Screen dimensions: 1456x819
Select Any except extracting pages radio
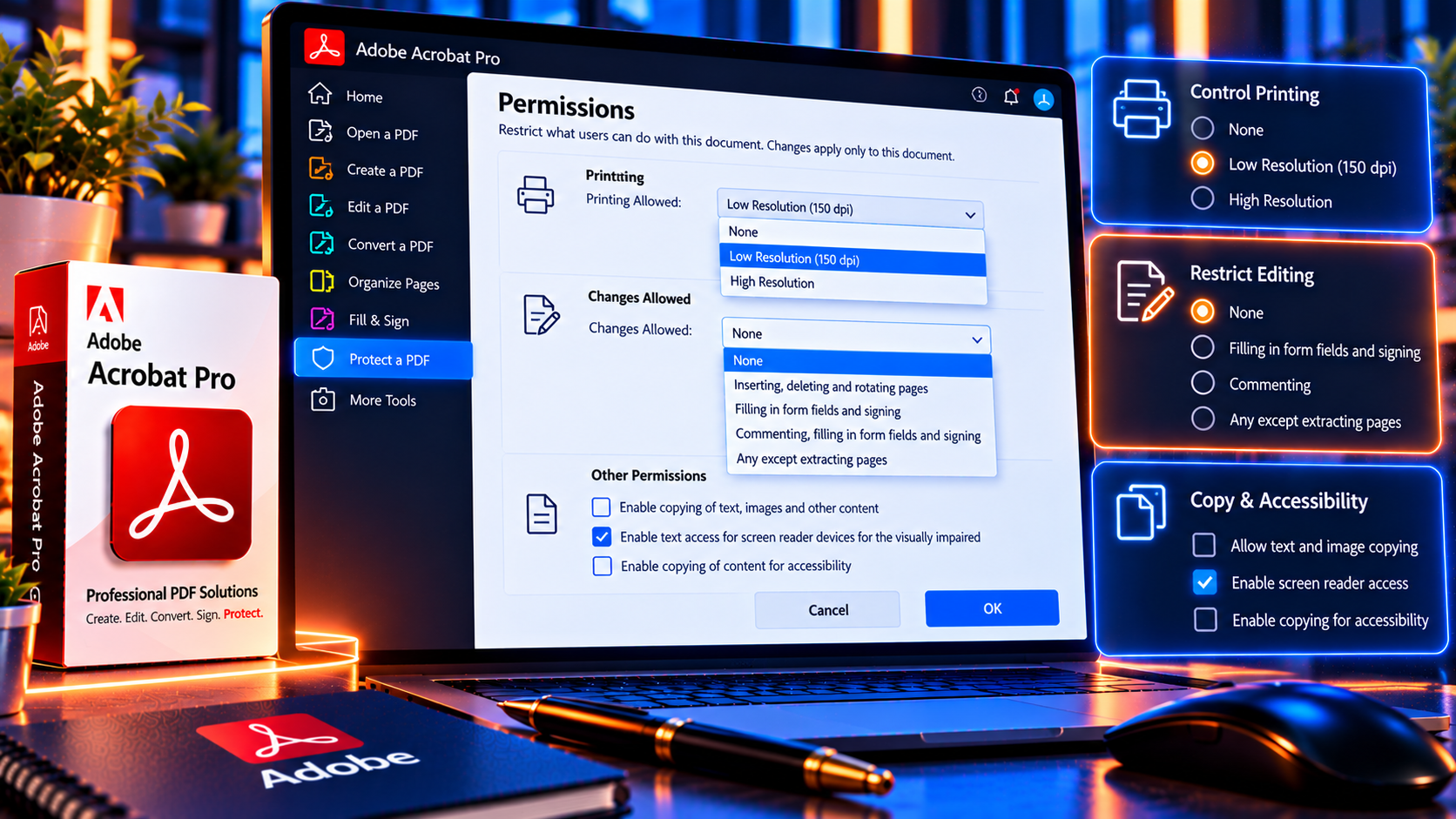pos(1203,419)
